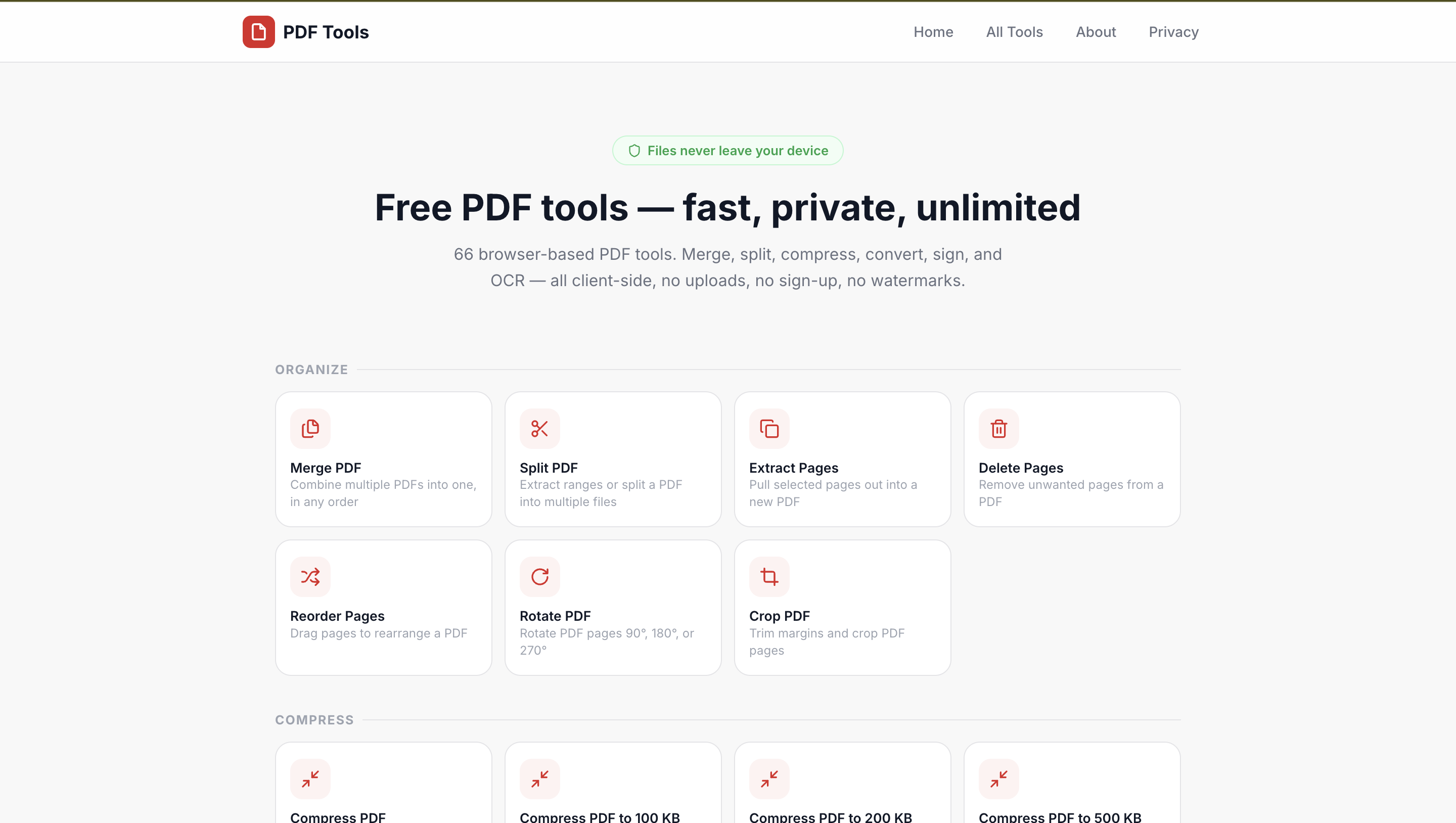Open the Compress PDF card title
Screen dimensions: 1456x823
pyautogui.click(x=337, y=817)
